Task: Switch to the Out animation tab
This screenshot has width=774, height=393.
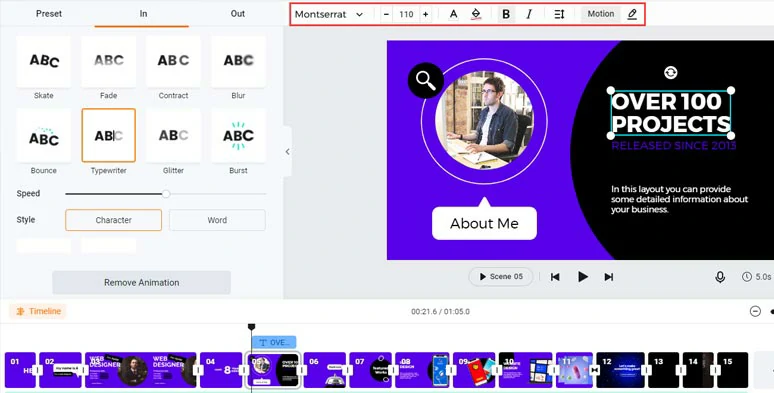Action: coord(237,14)
